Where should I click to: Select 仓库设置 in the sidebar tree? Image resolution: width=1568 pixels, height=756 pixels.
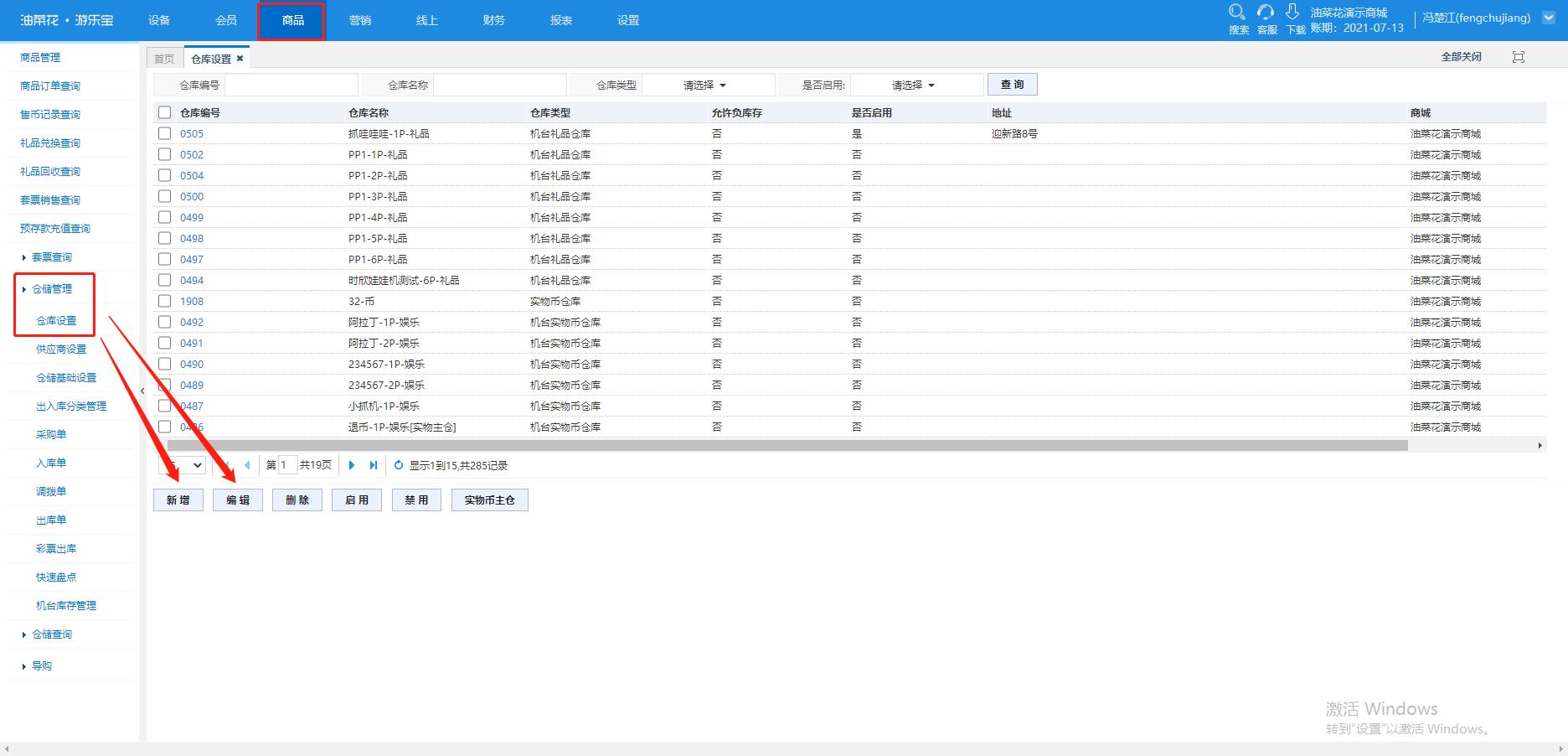pos(56,321)
